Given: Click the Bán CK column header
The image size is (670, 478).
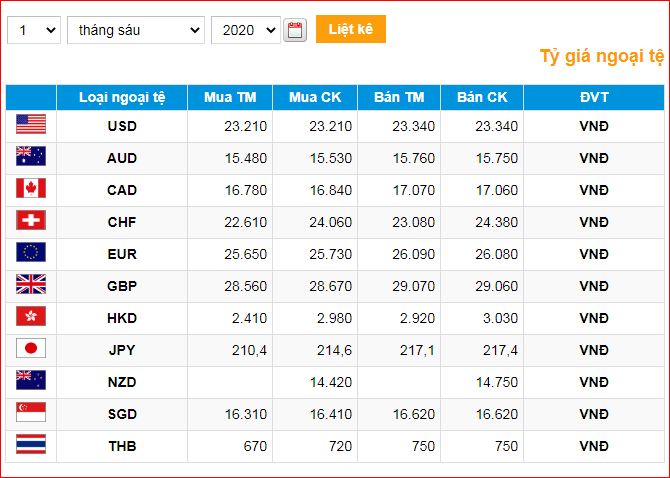Looking at the screenshot, I should pyautogui.click(x=482, y=97).
